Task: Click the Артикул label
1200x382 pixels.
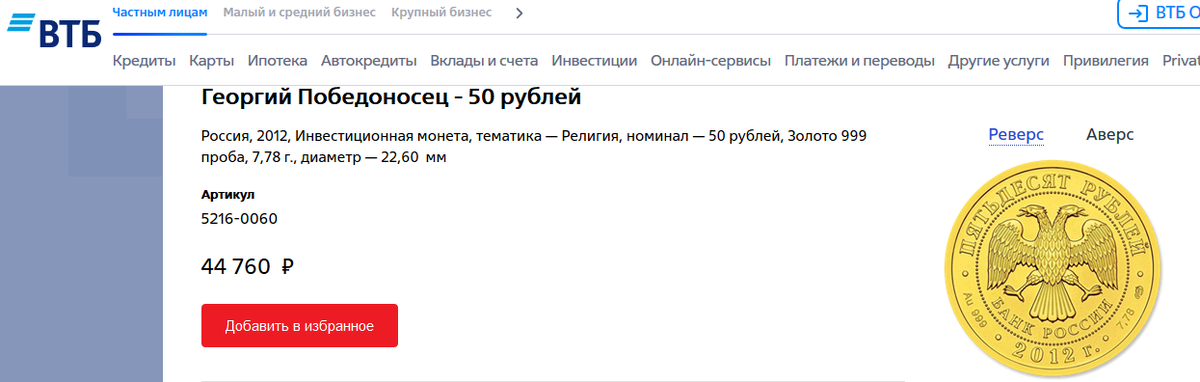Action: 228,194
